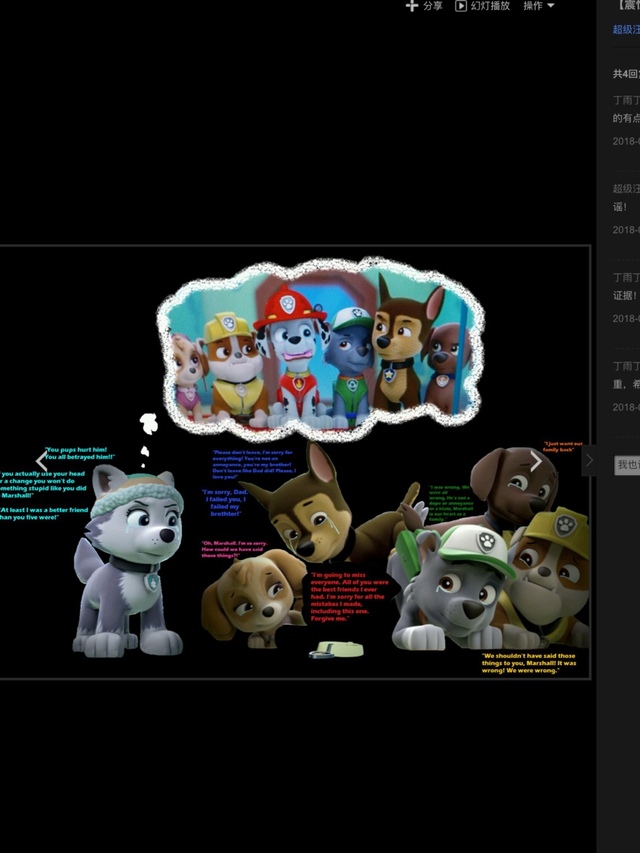Click the album title at sidebar top
This screenshot has width=640, height=853.
[626, 6]
